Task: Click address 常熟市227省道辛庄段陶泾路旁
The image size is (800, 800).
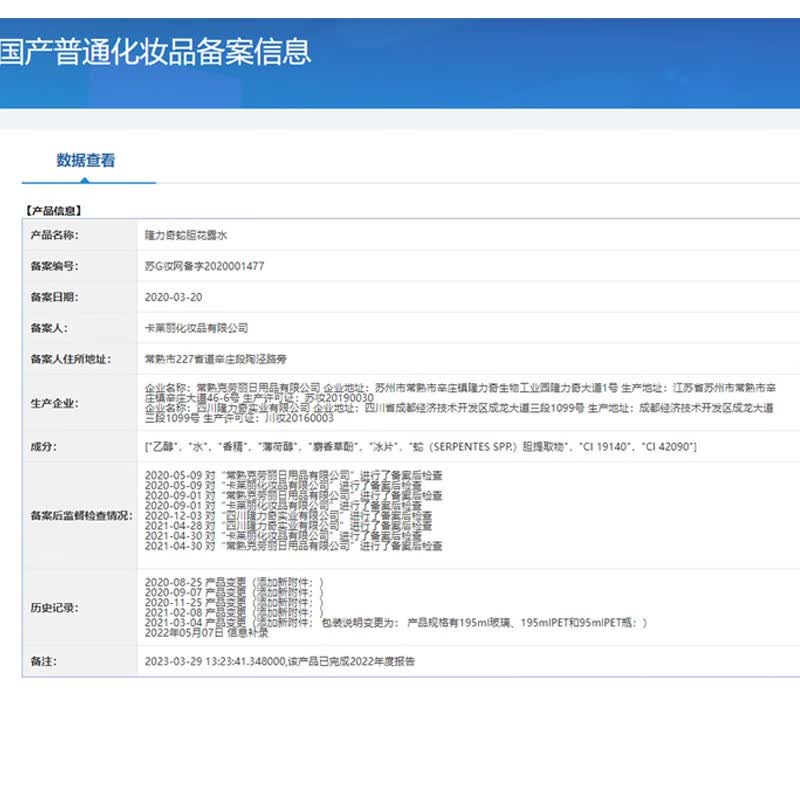Action: 216,359
